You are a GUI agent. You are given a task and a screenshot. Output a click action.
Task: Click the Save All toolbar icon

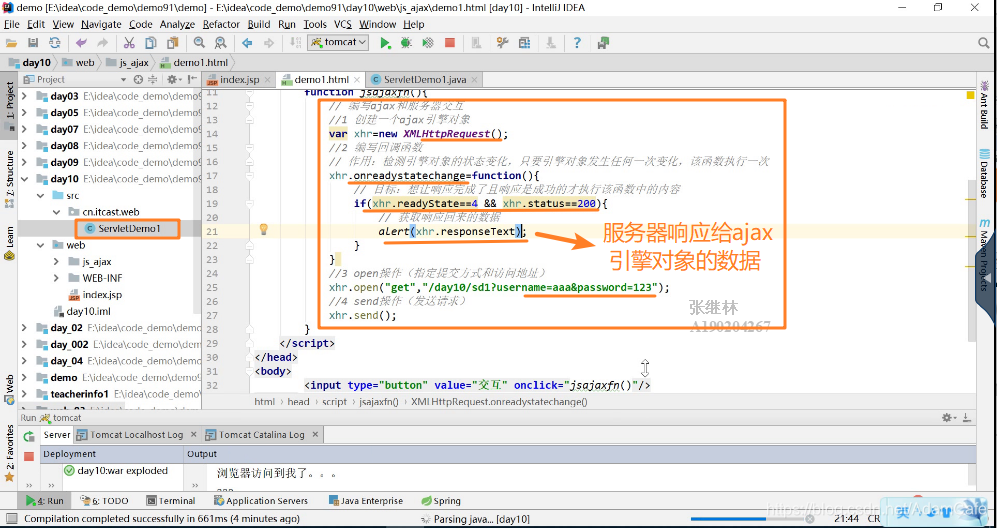coord(33,43)
